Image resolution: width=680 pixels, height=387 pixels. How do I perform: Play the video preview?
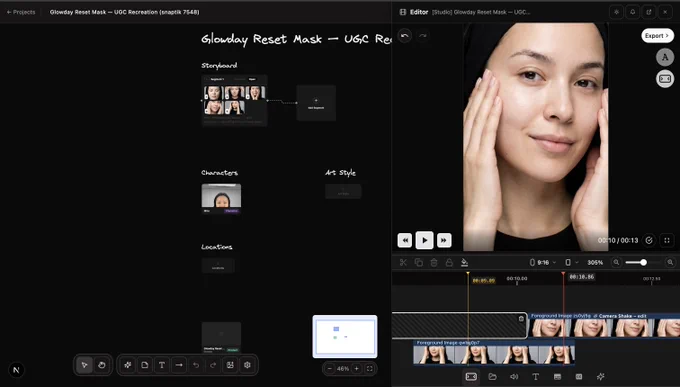point(425,240)
